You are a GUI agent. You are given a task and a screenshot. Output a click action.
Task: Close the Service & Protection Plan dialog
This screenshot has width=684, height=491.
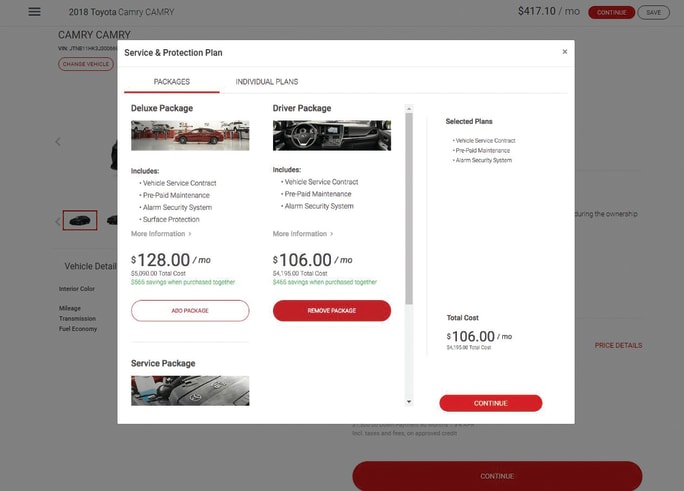click(565, 52)
